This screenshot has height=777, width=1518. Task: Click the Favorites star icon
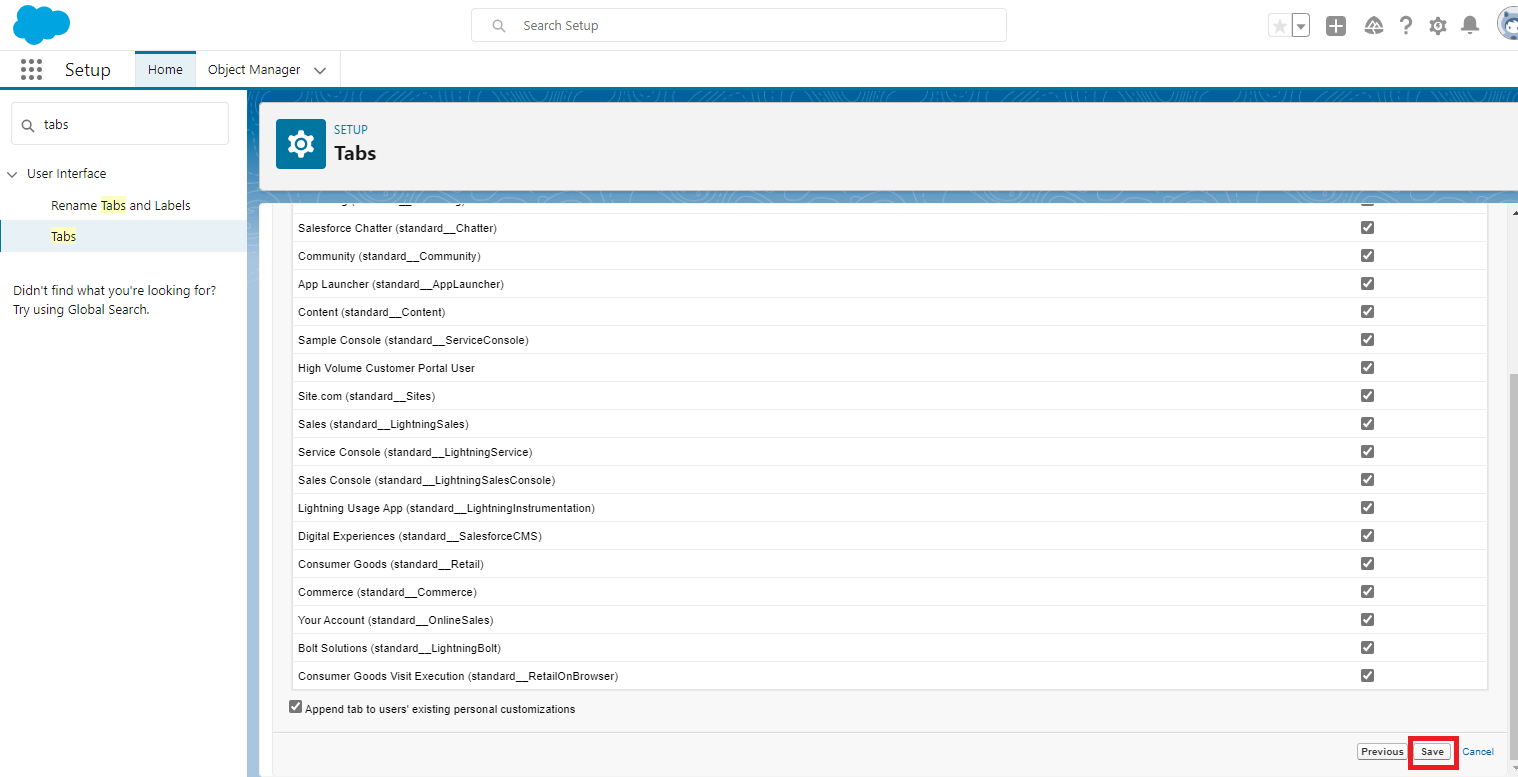tap(1279, 26)
